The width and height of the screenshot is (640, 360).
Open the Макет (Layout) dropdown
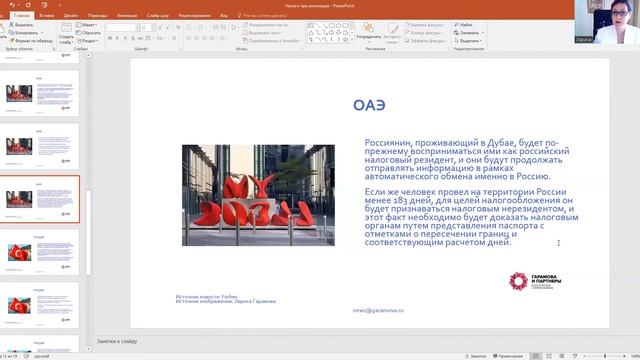pyautogui.click(x=87, y=25)
